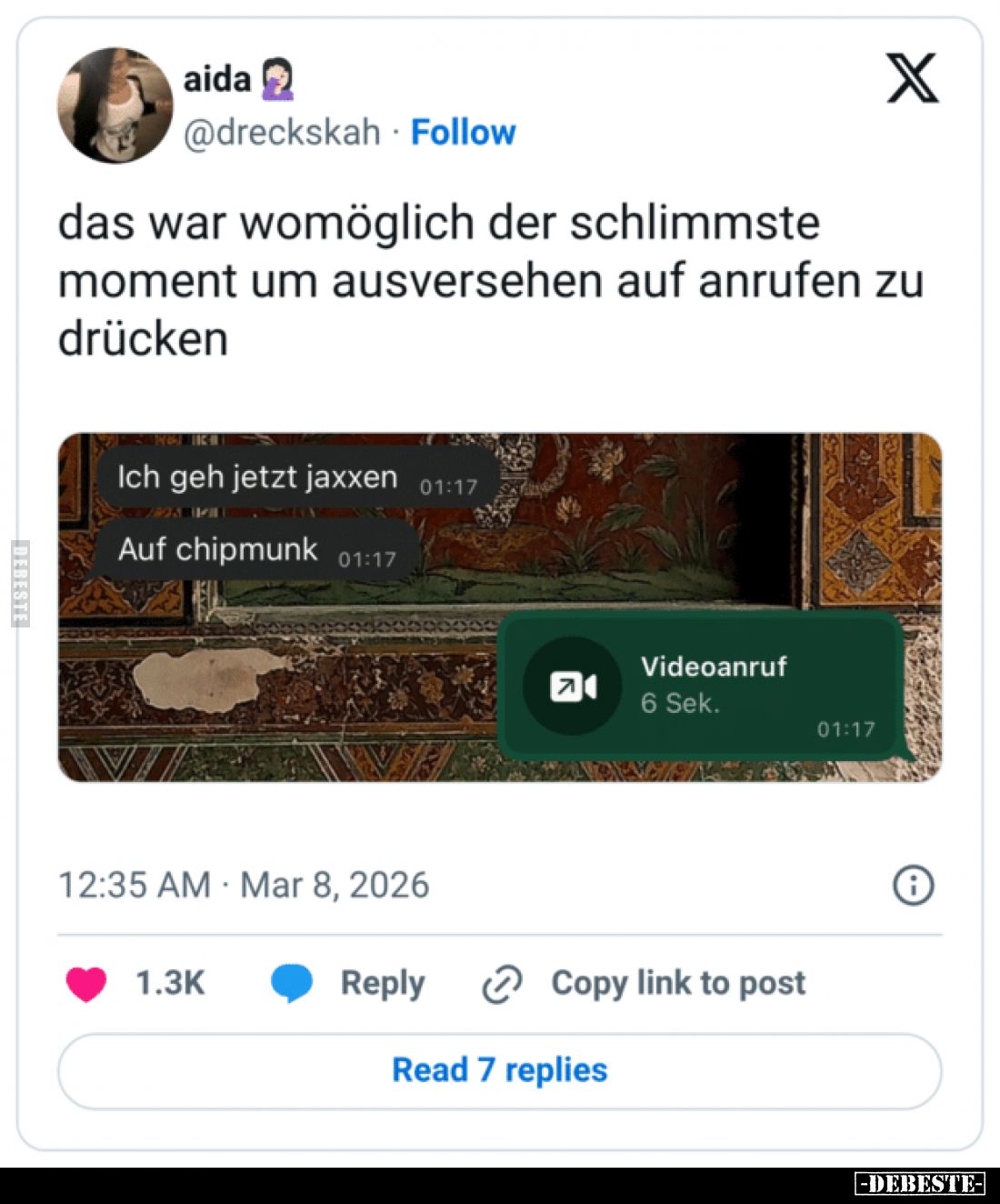Like the post with heart icon
Viewport: 1000px width, 1204px height.
point(86,984)
